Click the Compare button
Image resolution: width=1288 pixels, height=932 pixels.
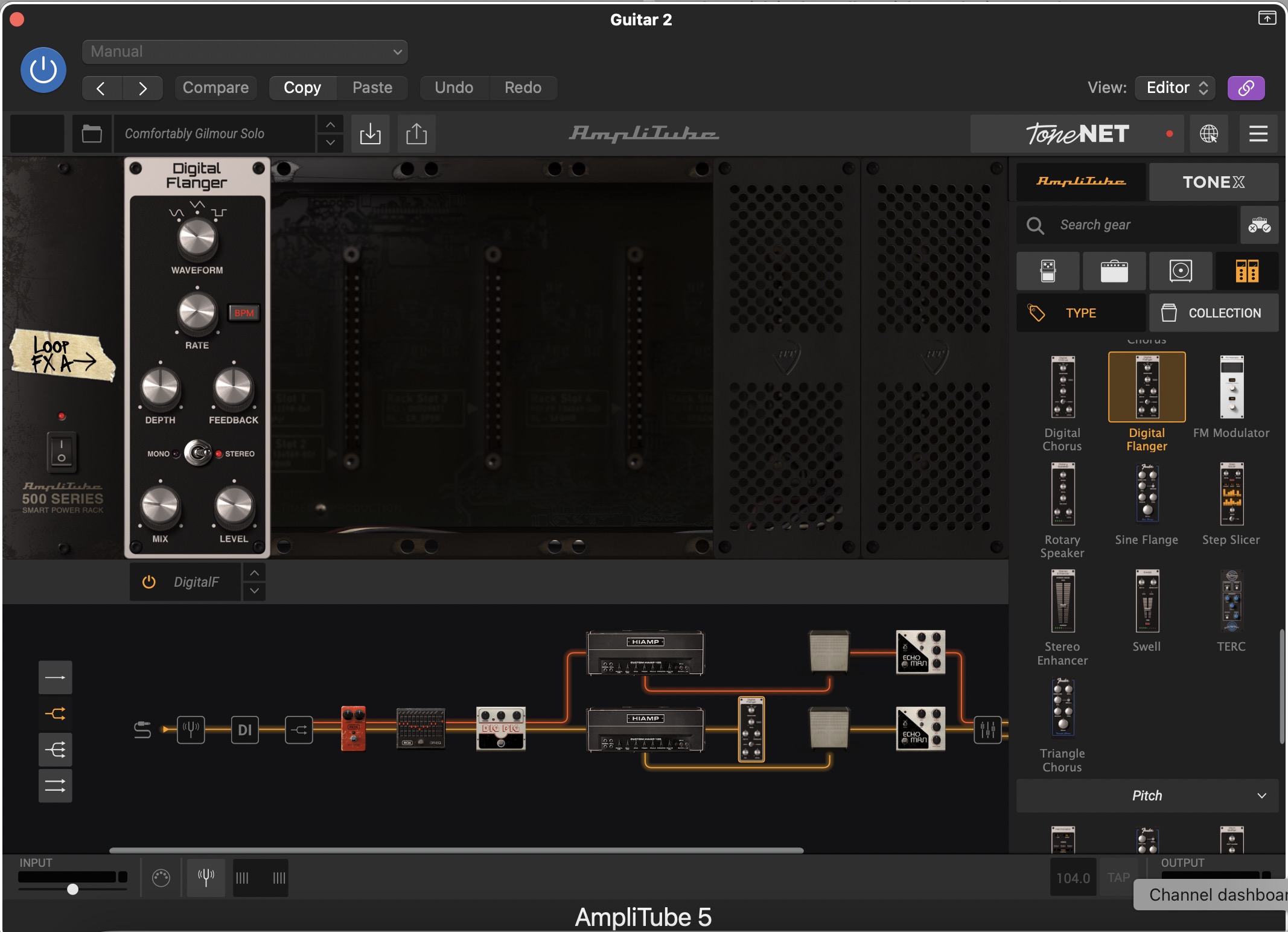pos(215,88)
